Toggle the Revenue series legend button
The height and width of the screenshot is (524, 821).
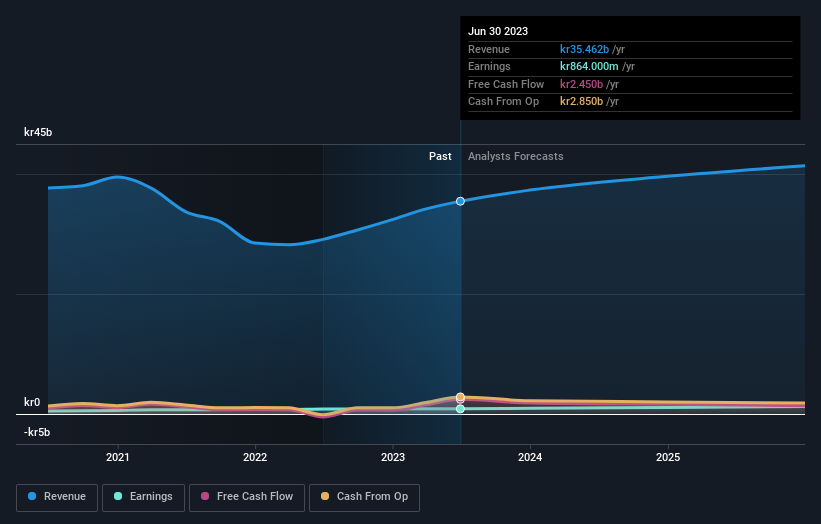point(57,497)
